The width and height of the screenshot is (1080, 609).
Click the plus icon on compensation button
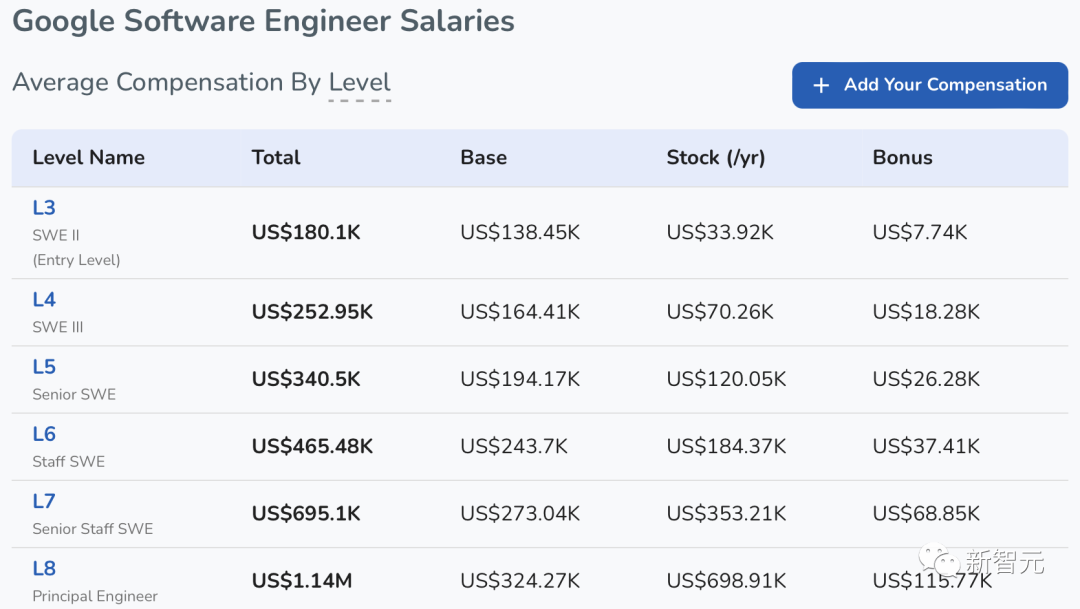821,86
